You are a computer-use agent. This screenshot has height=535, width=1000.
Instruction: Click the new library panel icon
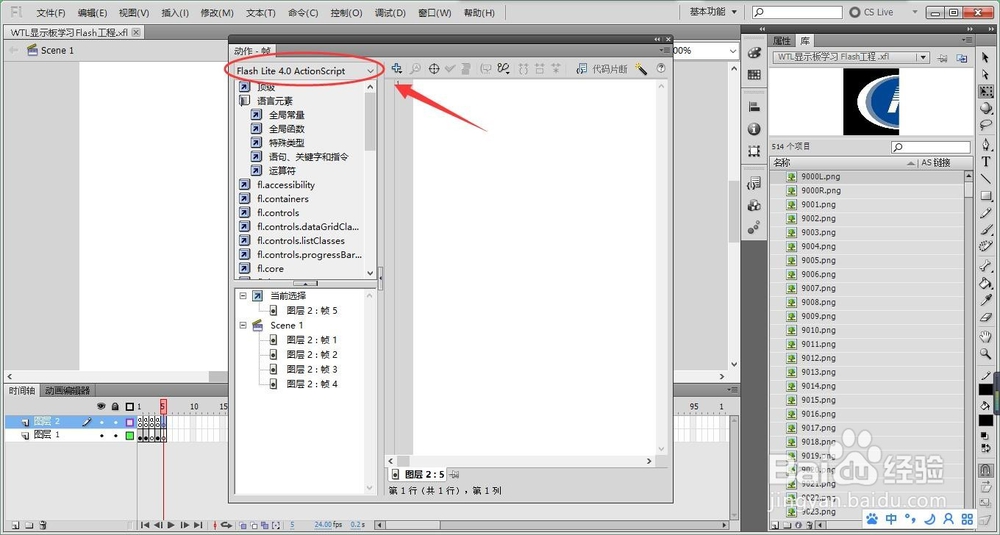pyautogui.click(x=962, y=57)
